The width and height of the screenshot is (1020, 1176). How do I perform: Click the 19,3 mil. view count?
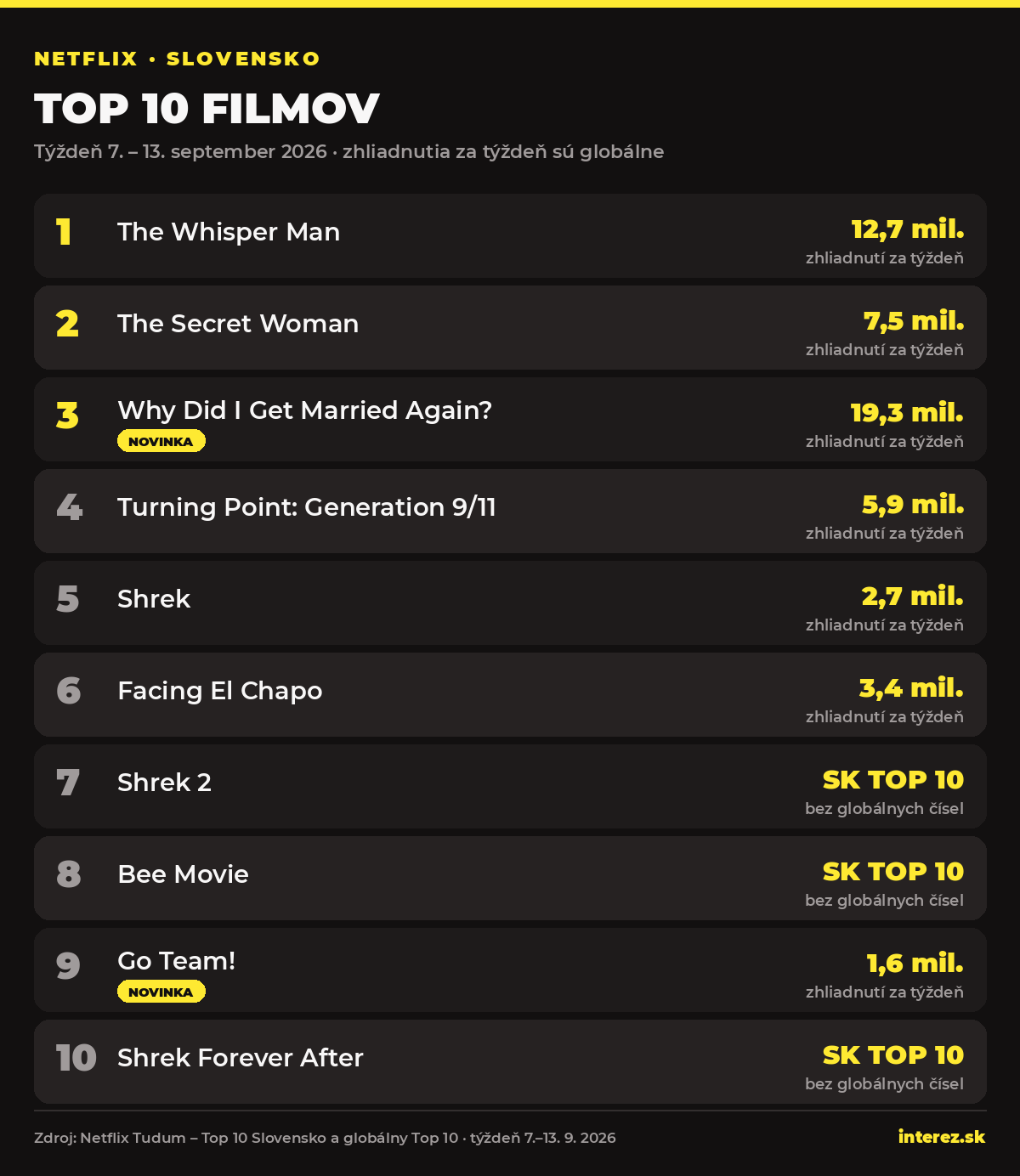(907, 413)
